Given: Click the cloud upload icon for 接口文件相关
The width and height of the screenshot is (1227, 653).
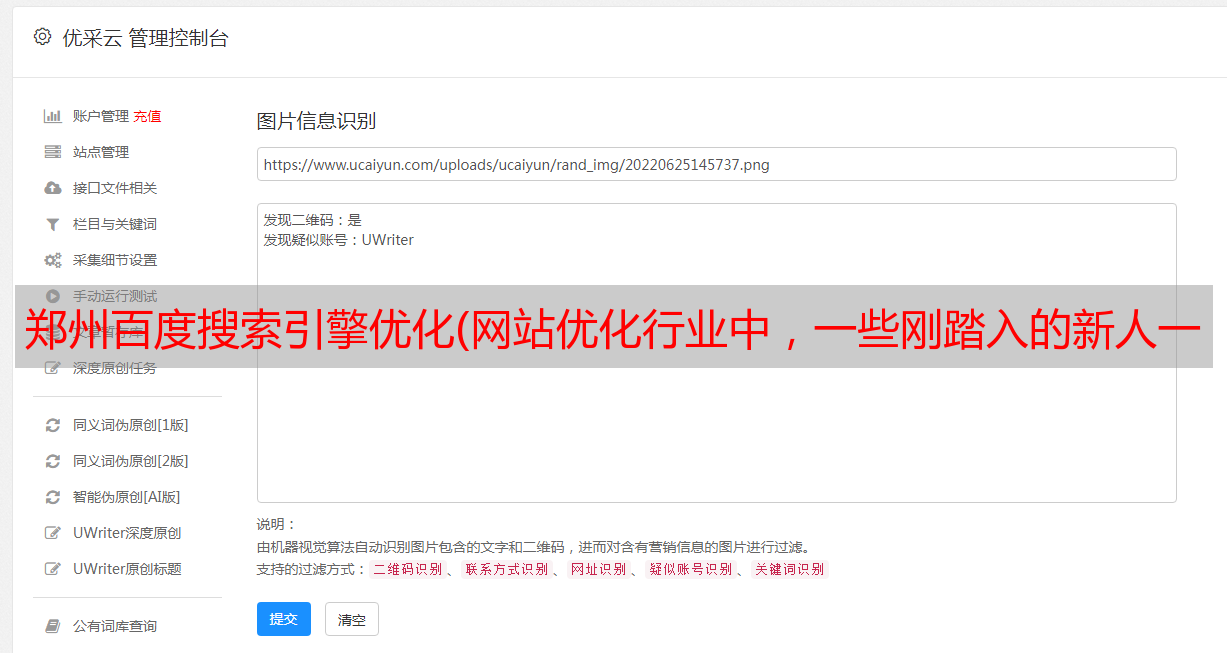Looking at the screenshot, I should 53,188.
